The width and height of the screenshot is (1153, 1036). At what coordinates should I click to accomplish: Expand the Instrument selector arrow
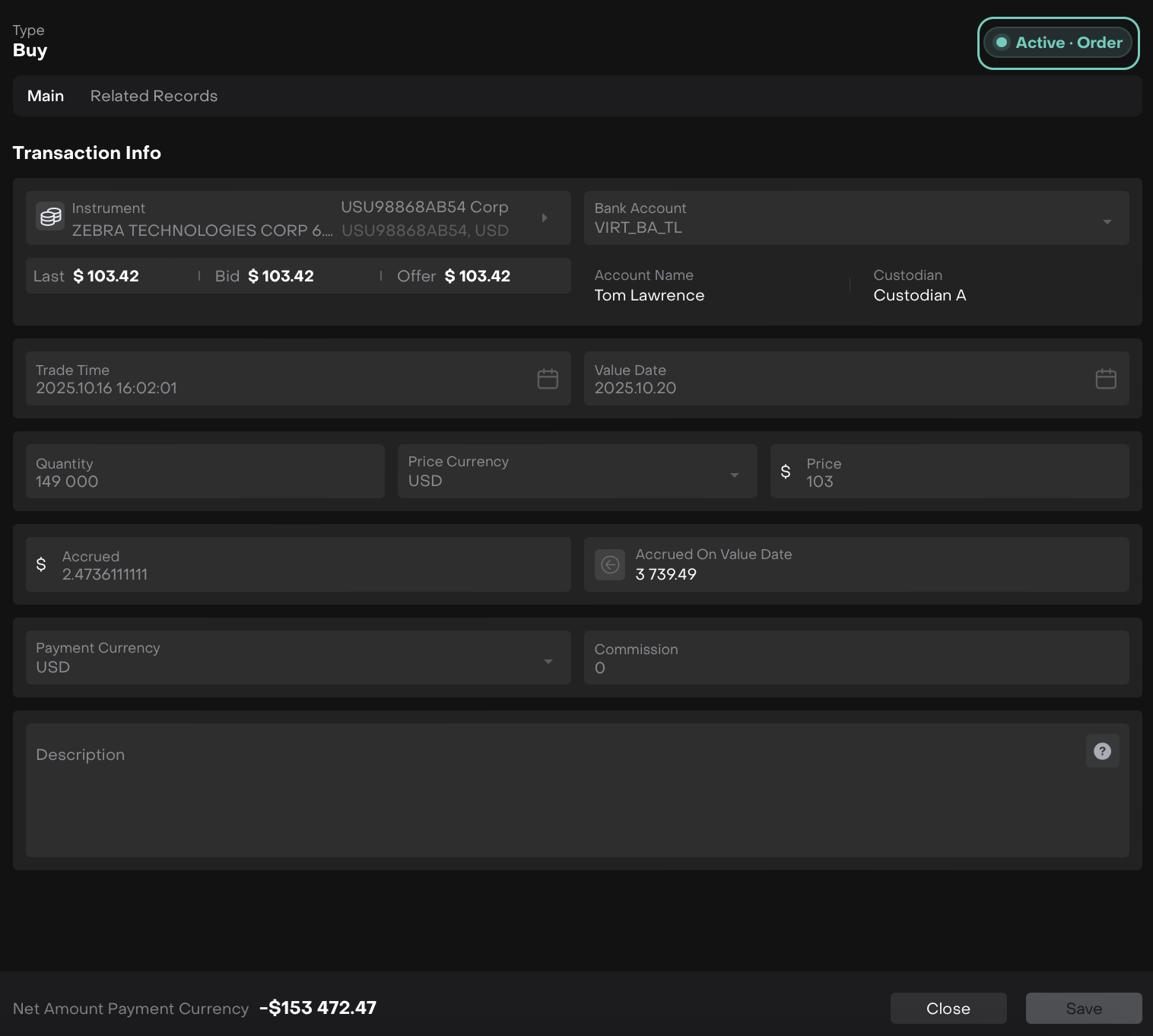click(x=545, y=218)
